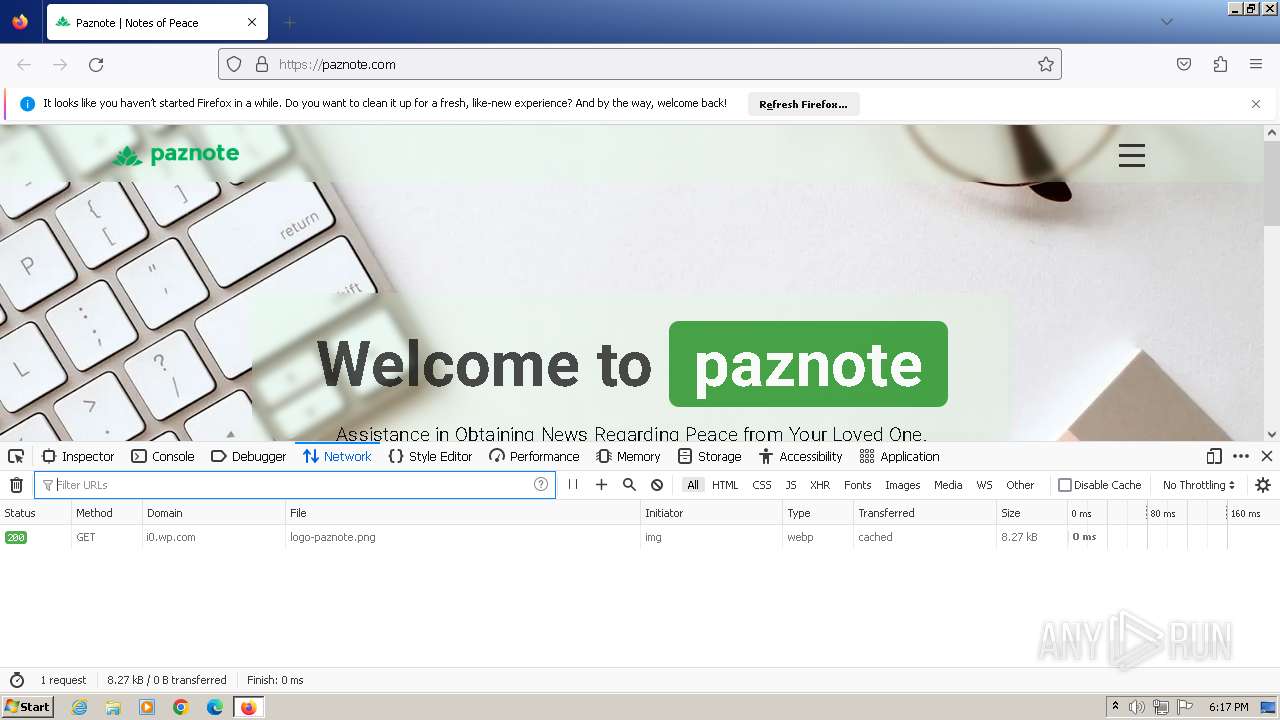Viewport: 1280px width, 720px height.
Task: Switch to the Inspector tab
Action: 78,456
